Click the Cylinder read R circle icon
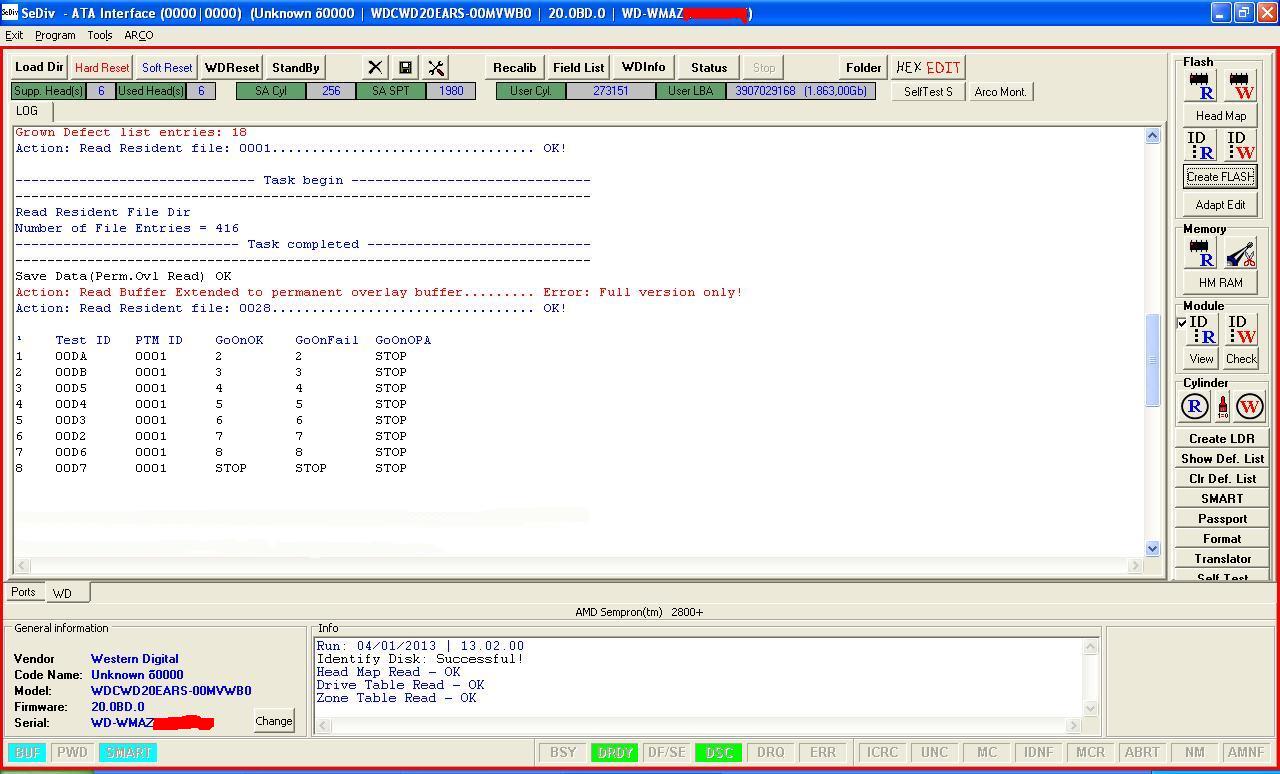This screenshot has width=1280, height=774. click(x=1195, y=406)
